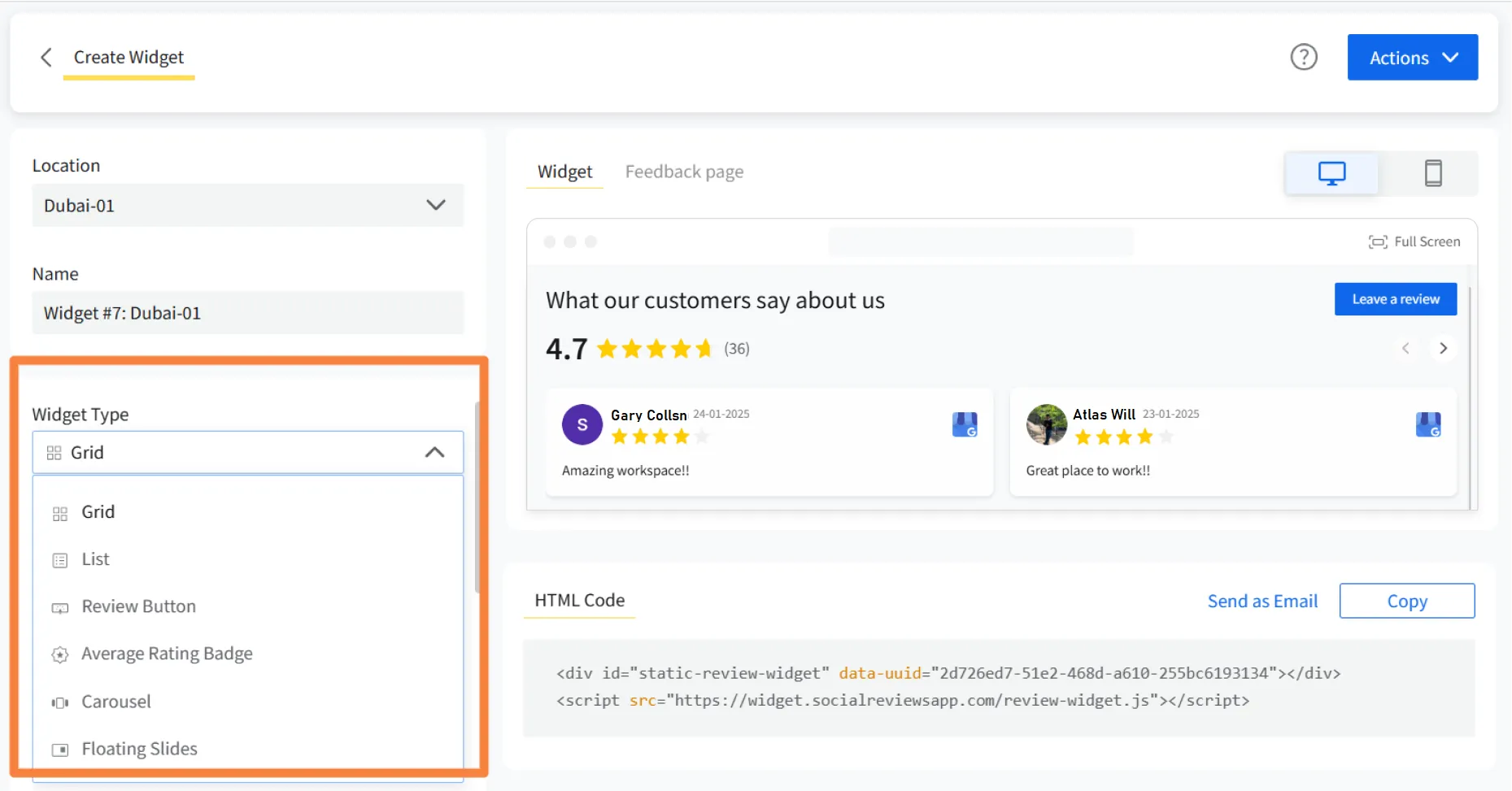
Task: Click the Full Screen icon in preview
Action: point(1414,241)
